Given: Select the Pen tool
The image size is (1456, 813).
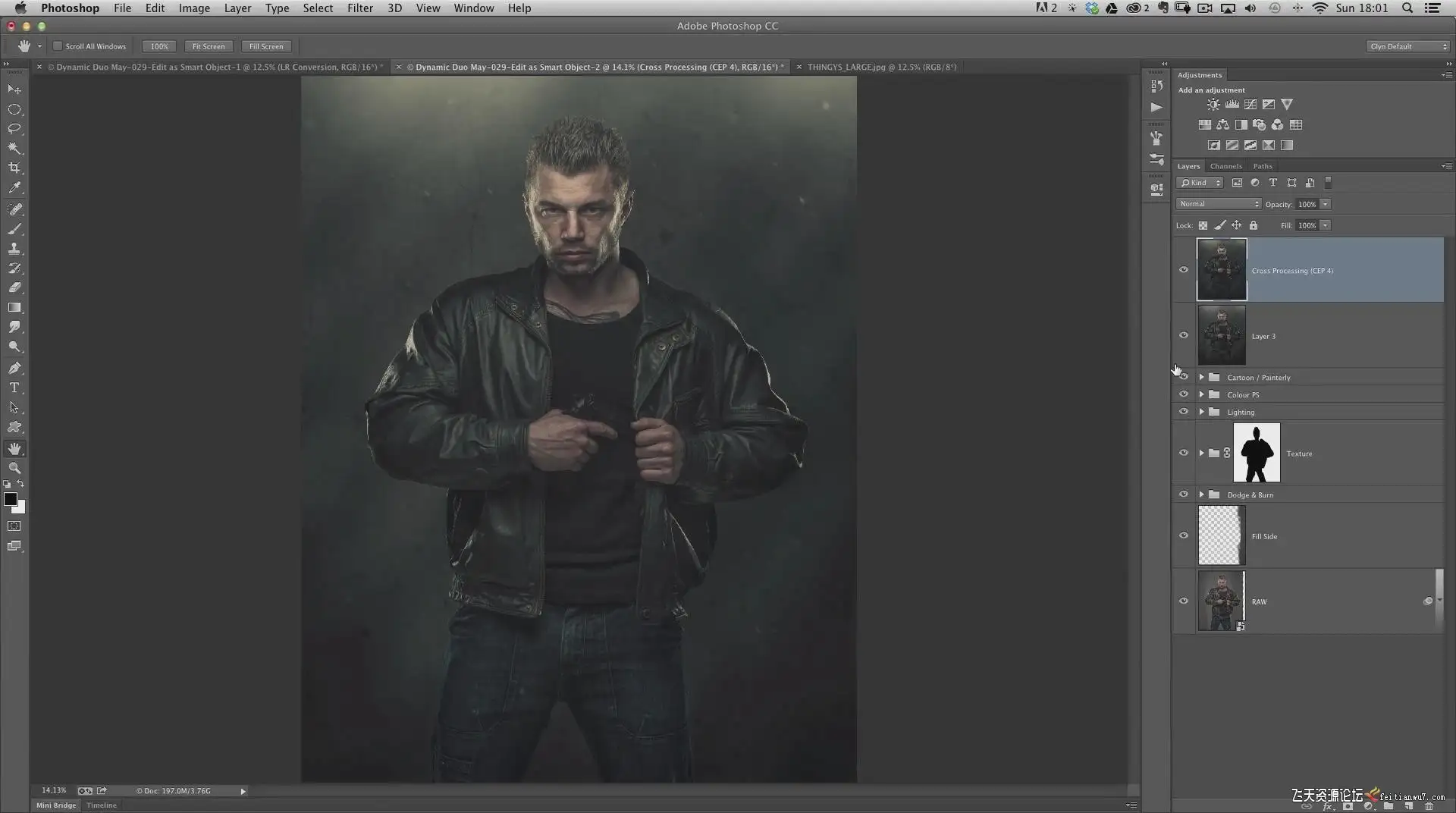Looking at the screenshot, I should coord(14,368).
